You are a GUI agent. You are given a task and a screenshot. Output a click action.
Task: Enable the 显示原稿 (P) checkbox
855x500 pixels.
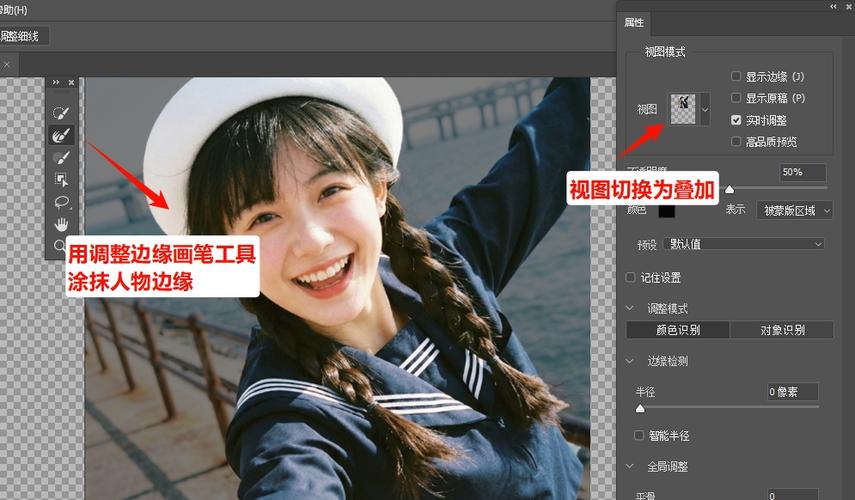point(736,98)
